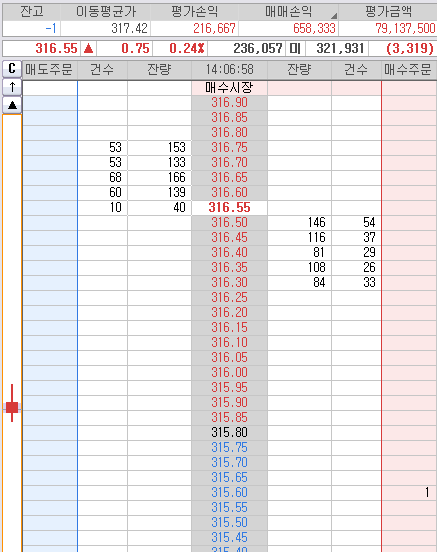This screenshot has height=552, width=437.
Task: Click ask quantity 139 at 316.60
Action: [176, 193]
